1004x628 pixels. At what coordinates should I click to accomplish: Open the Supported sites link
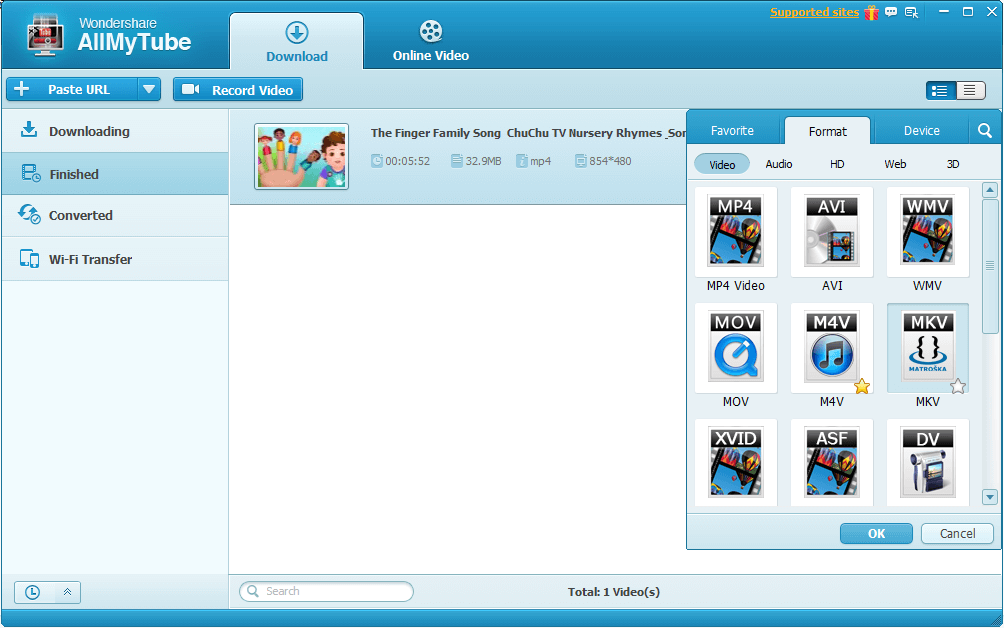[814, 12]
